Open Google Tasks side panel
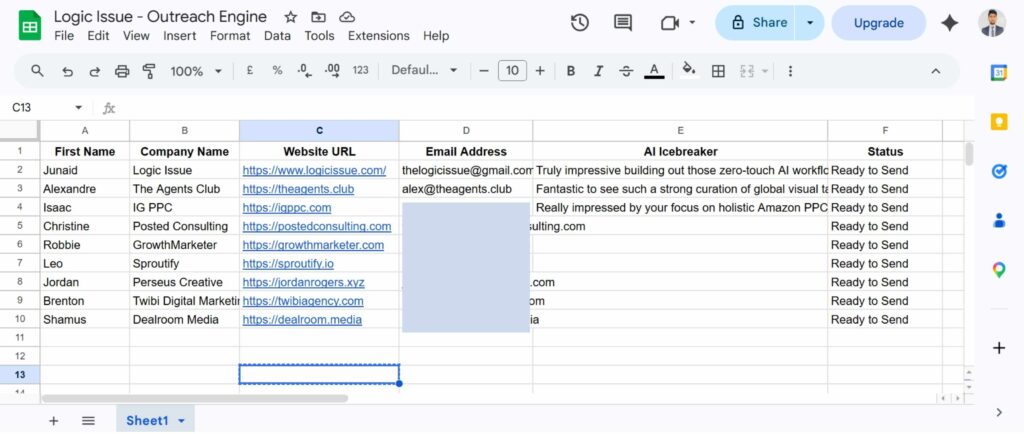The image size is (1024, 434). 999,171
